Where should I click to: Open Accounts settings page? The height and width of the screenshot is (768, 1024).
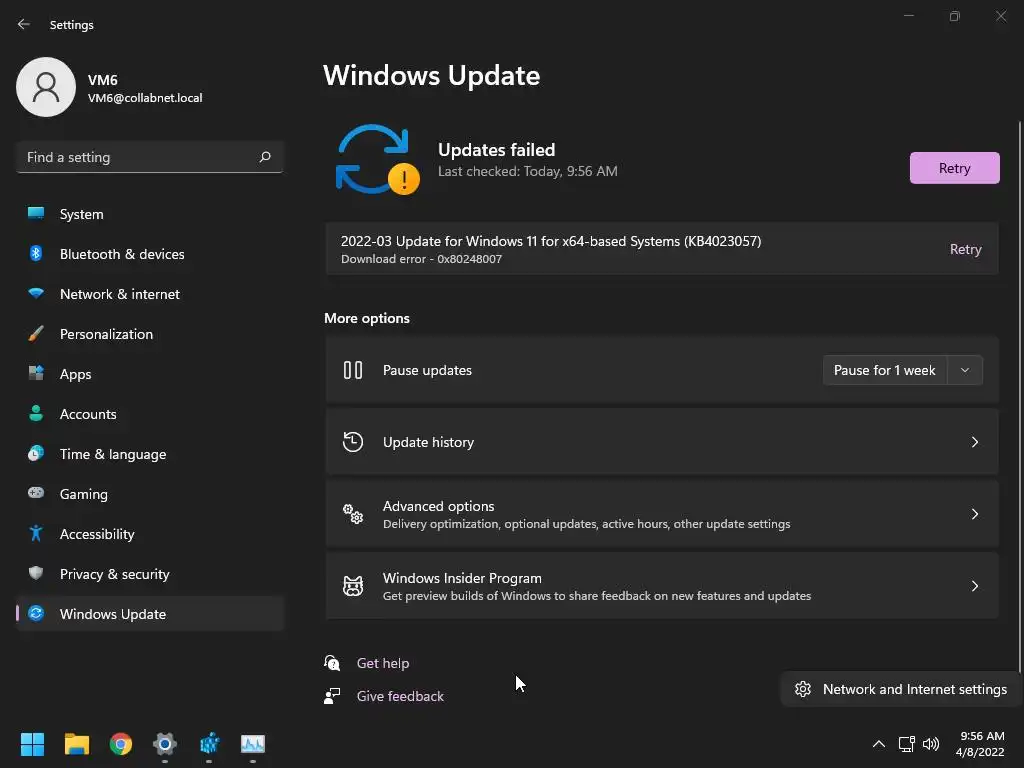[150, 414]
